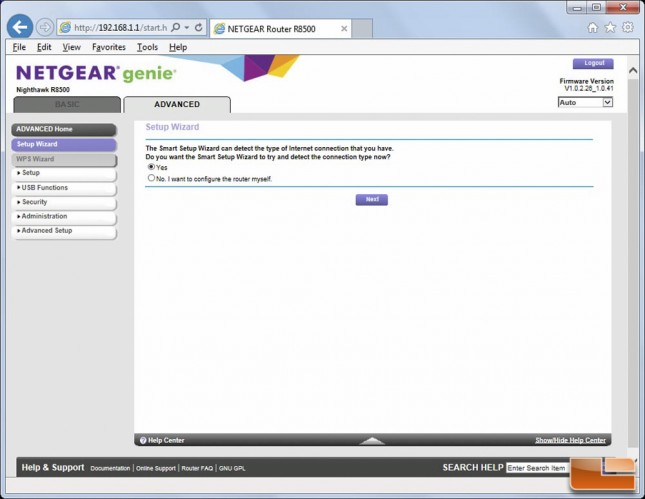Open the Router FAQ link
The image size is (645, 499).
pos(197,469)
